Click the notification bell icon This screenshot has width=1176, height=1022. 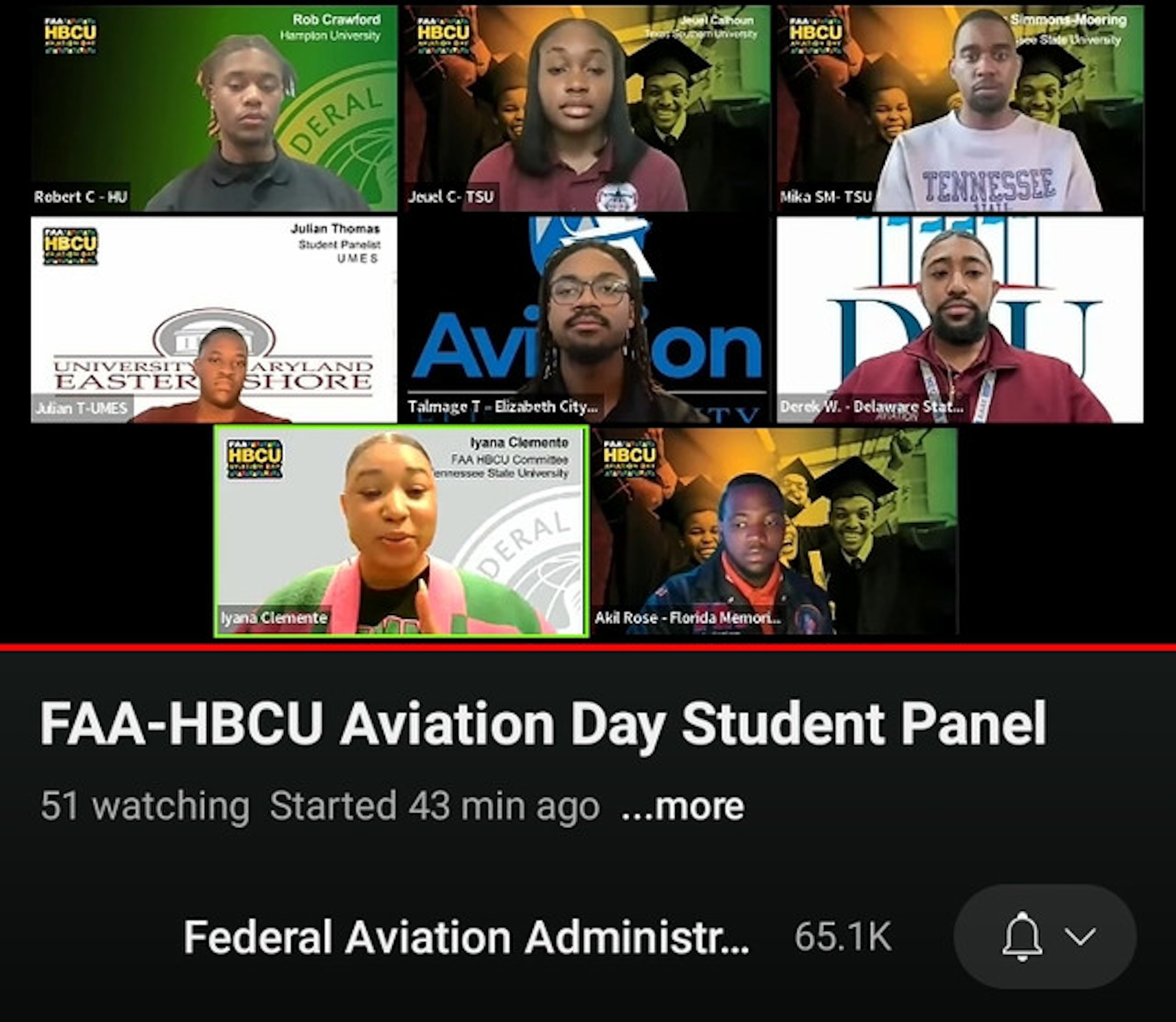[1022, 936]
